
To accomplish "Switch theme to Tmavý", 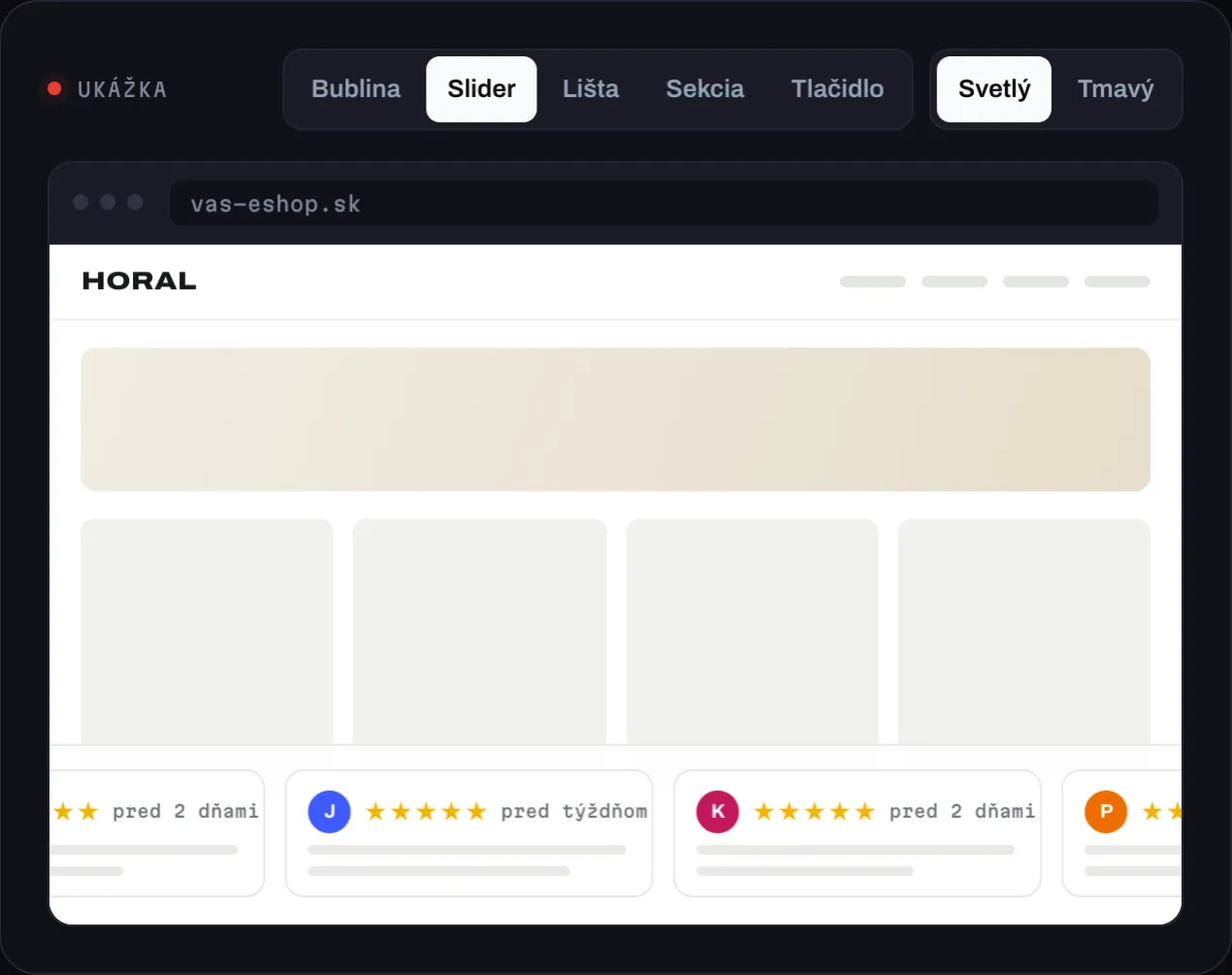I will tap(1116, 89).
